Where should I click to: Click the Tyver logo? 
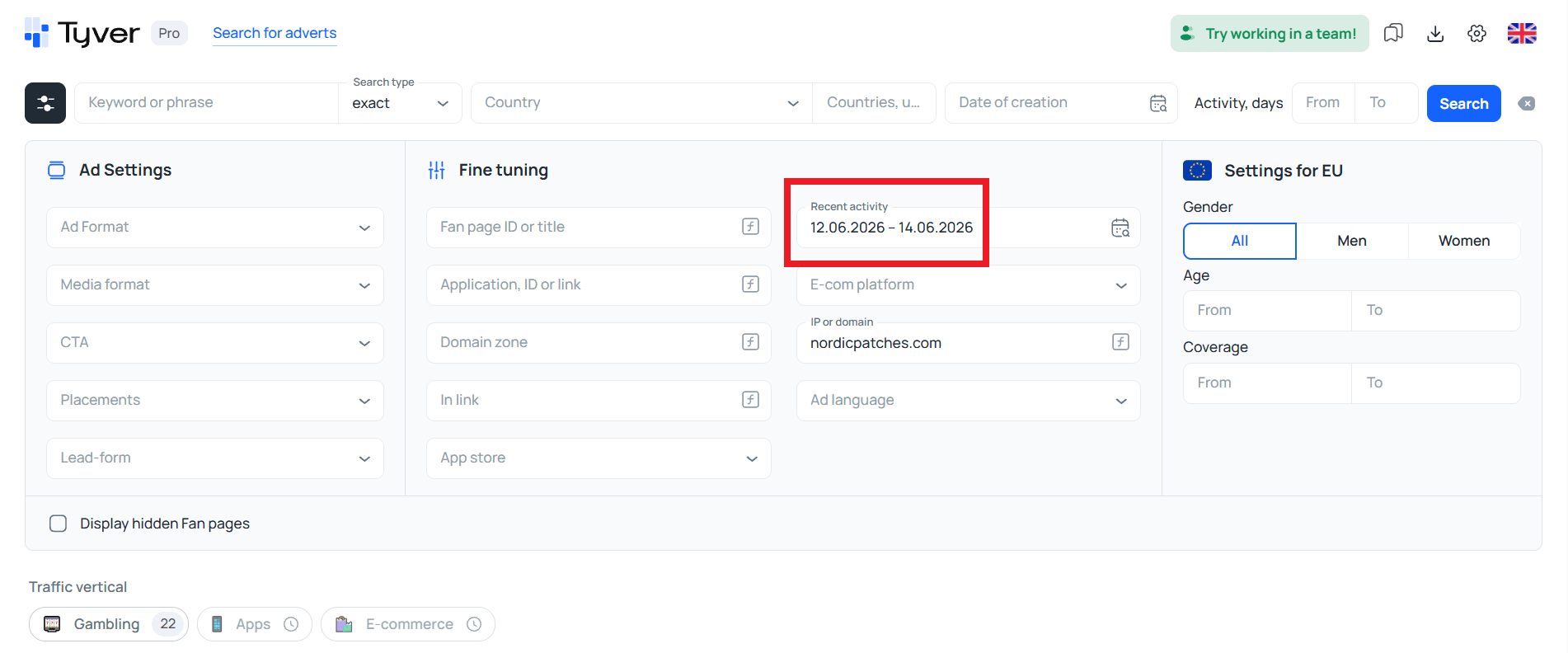pos(82,33)
